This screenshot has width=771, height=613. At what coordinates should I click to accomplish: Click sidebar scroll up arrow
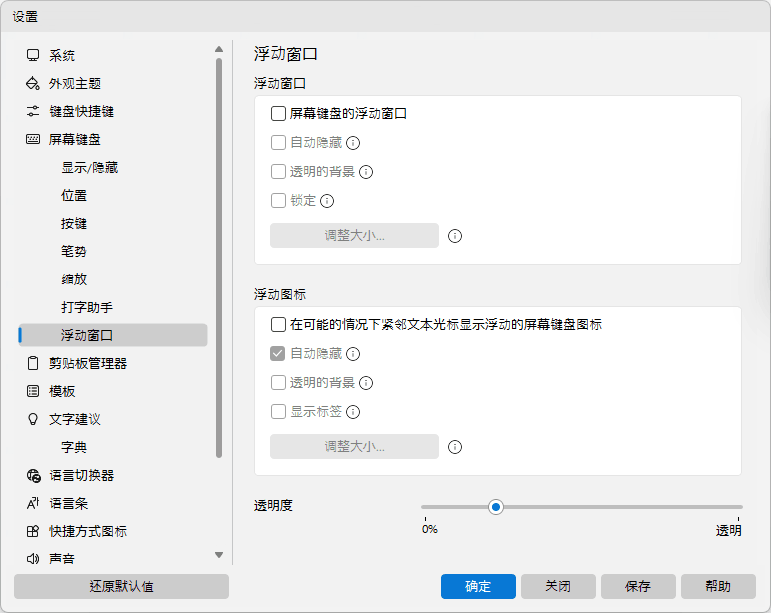click(x=219, y=49)
